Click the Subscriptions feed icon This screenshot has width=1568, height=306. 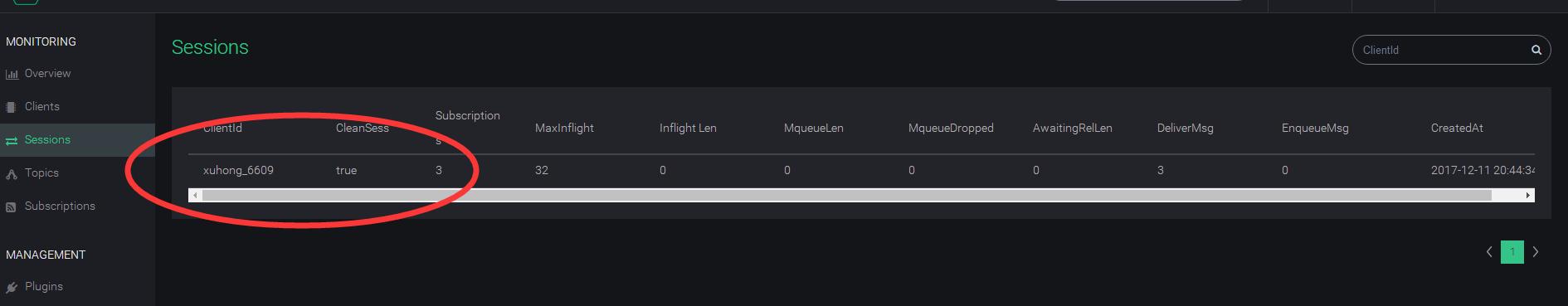point(11,206)
